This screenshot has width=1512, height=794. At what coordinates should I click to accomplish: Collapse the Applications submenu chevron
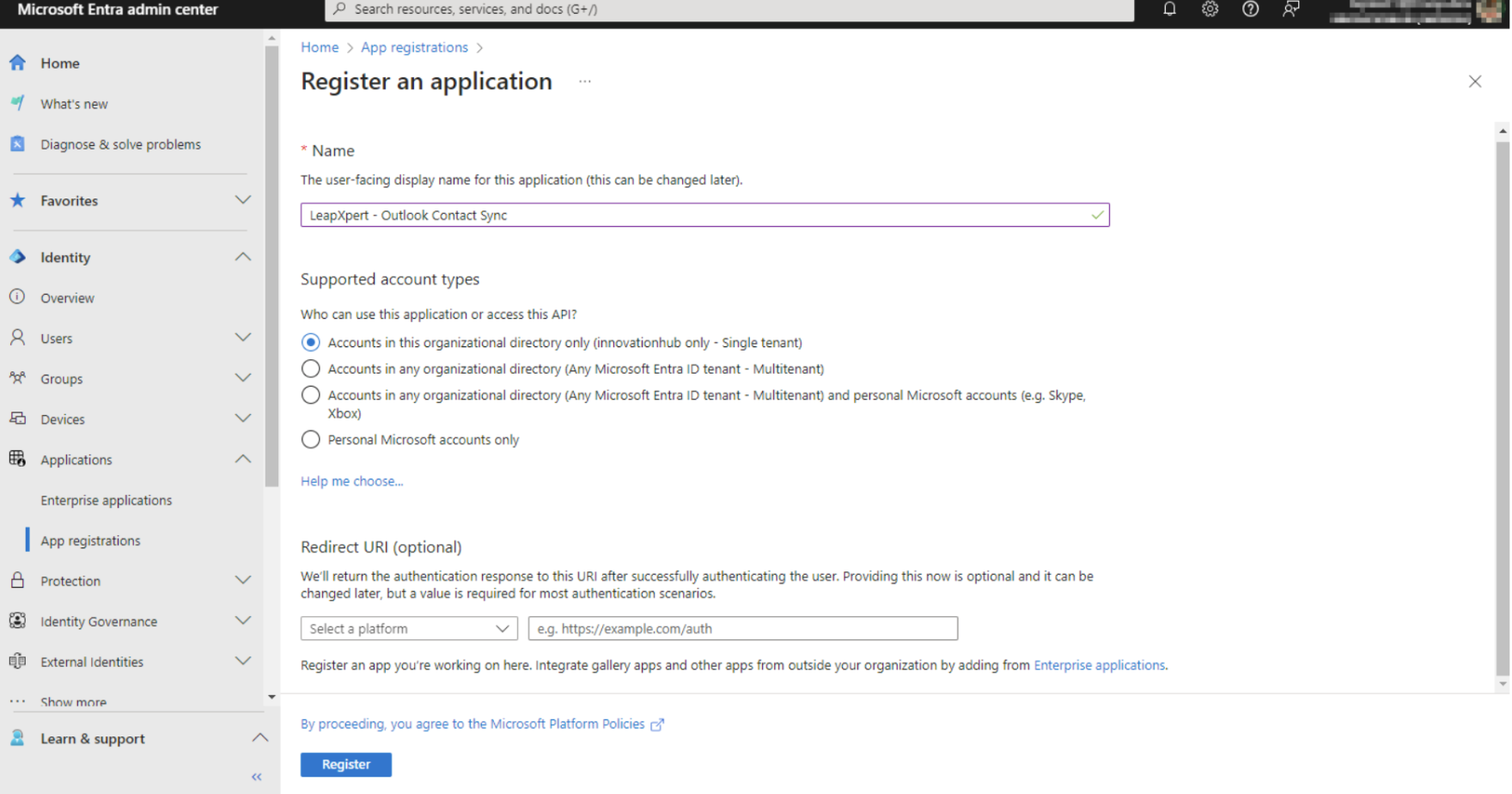(243, 459)
